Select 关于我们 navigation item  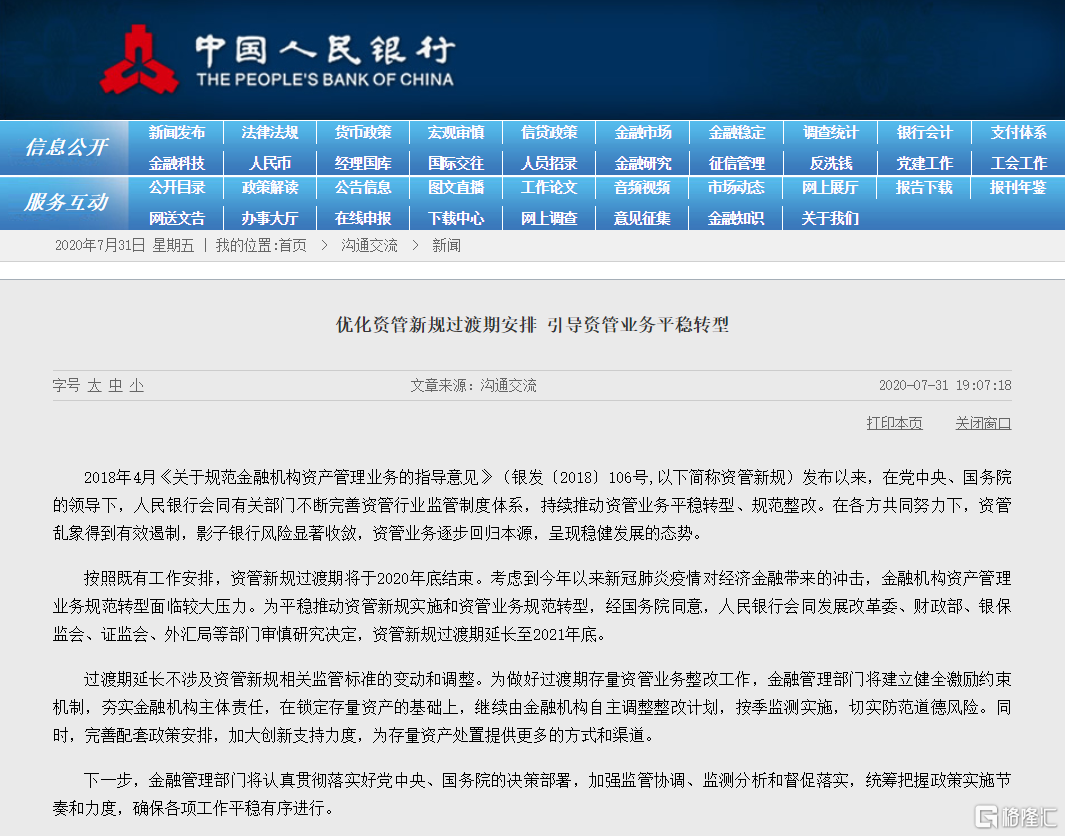[x=830, y=218]
